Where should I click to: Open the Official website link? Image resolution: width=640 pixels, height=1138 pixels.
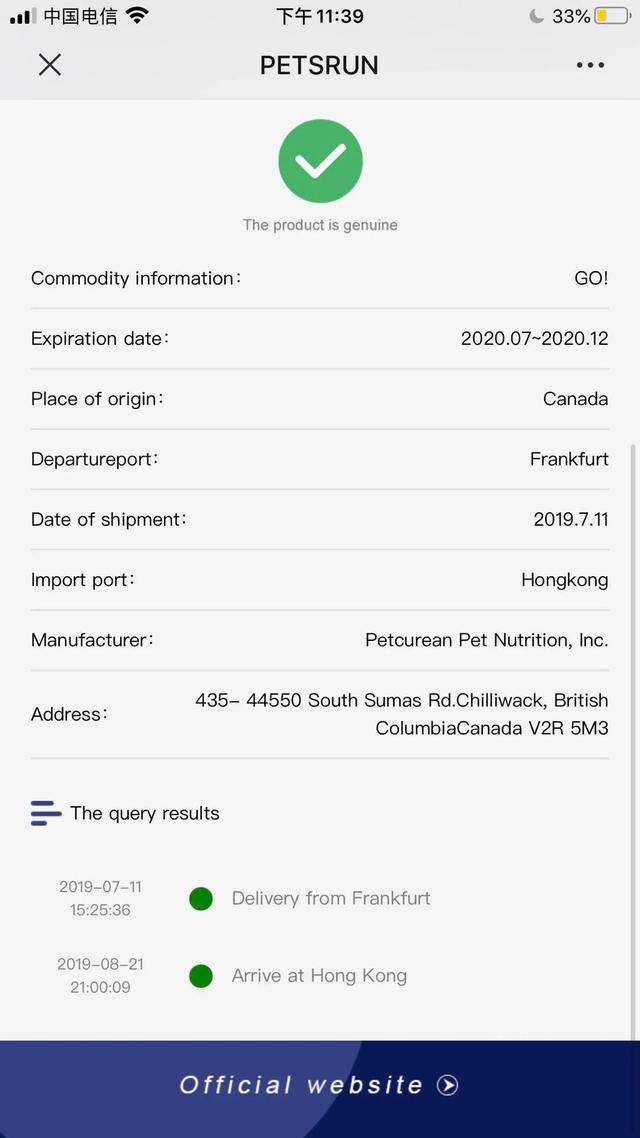[x=301, y=1085]
